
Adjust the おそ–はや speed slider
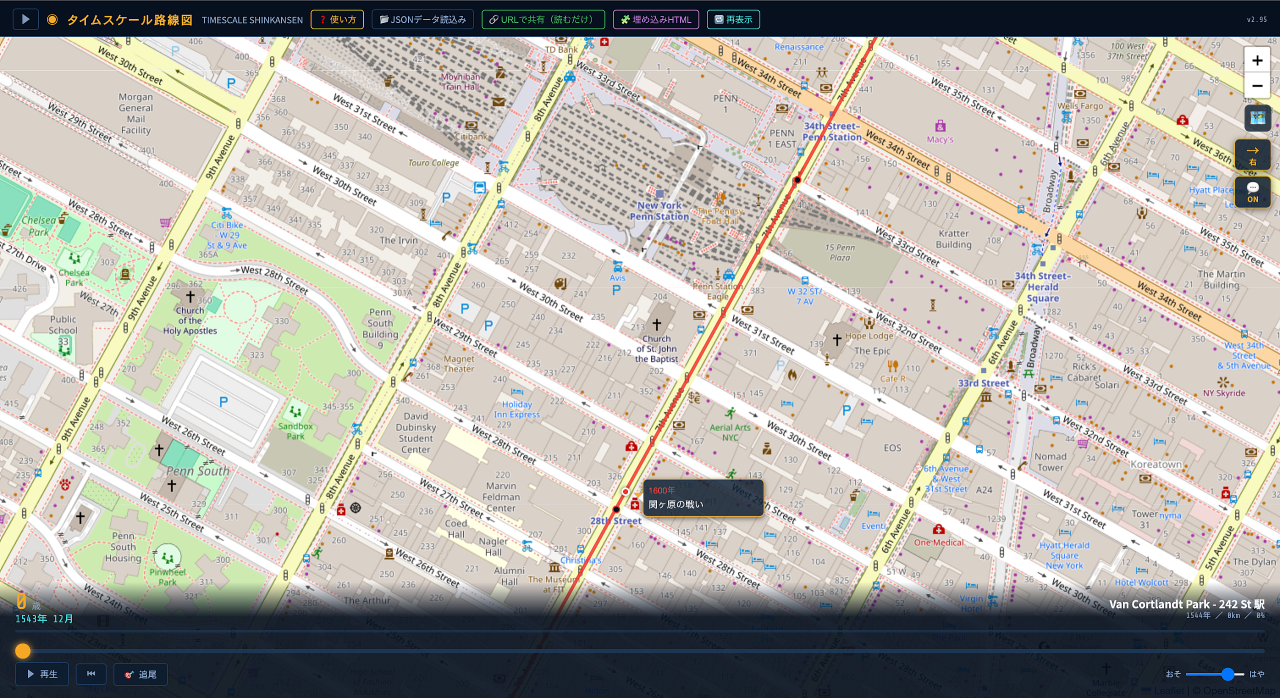coord(1216,674)
